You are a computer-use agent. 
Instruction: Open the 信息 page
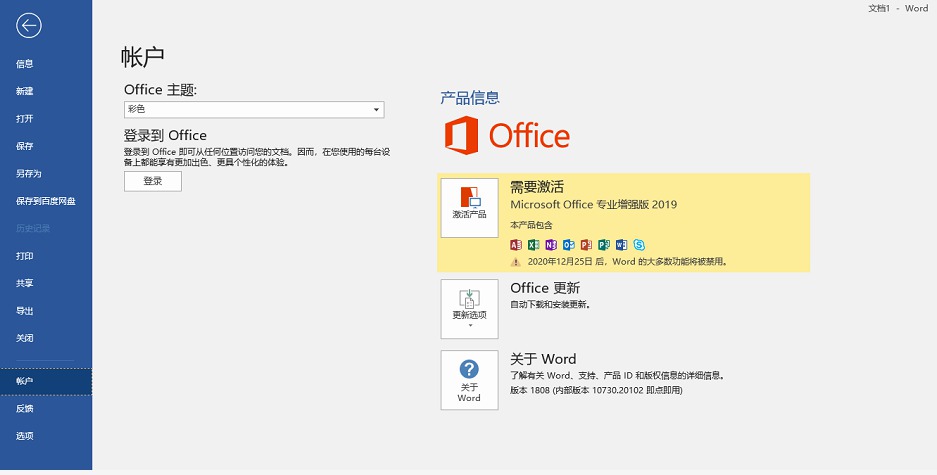(x=25, y=64)
